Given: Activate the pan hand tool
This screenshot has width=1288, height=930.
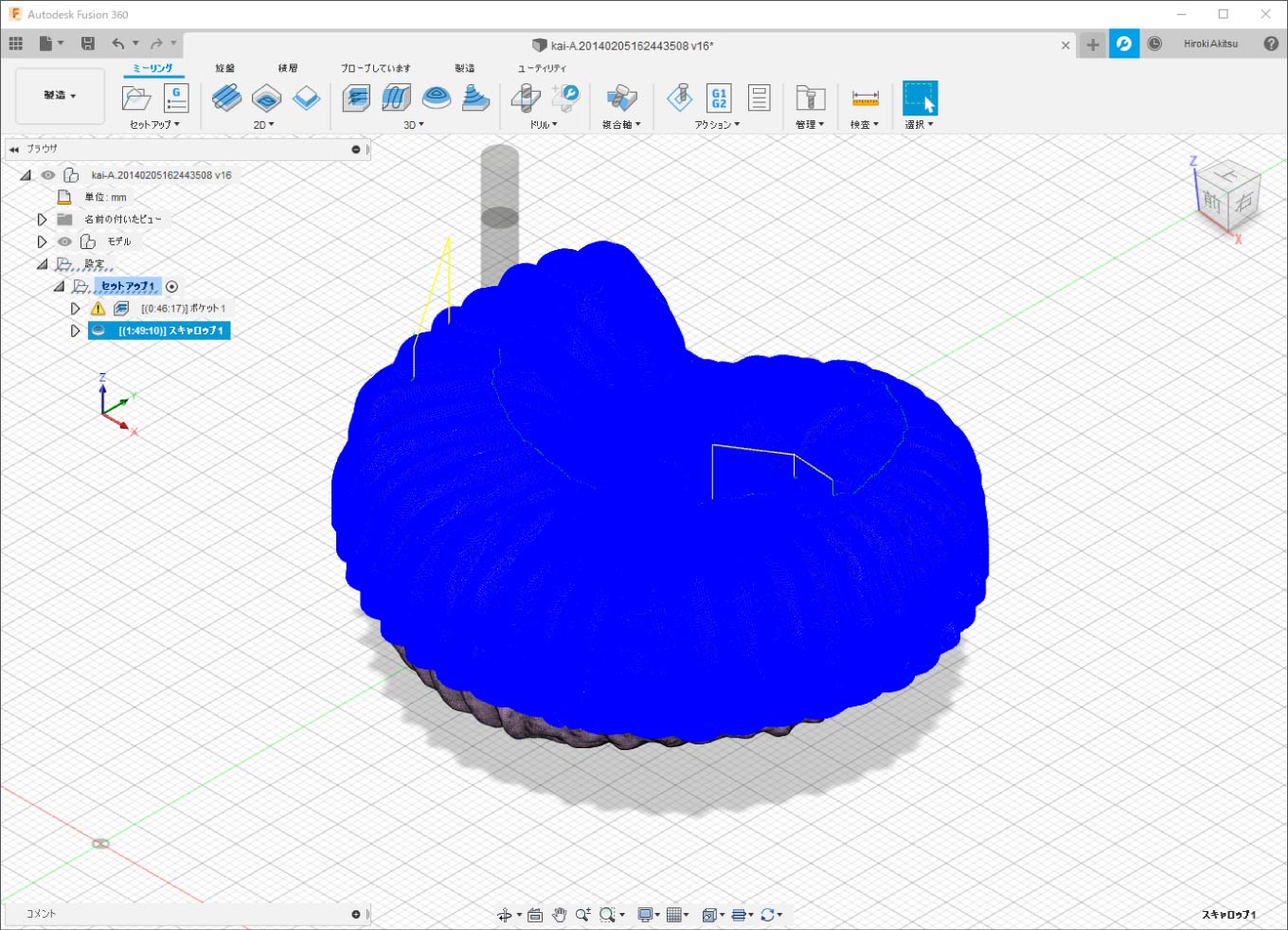Looking at the screenshot, I should [559, 915].
